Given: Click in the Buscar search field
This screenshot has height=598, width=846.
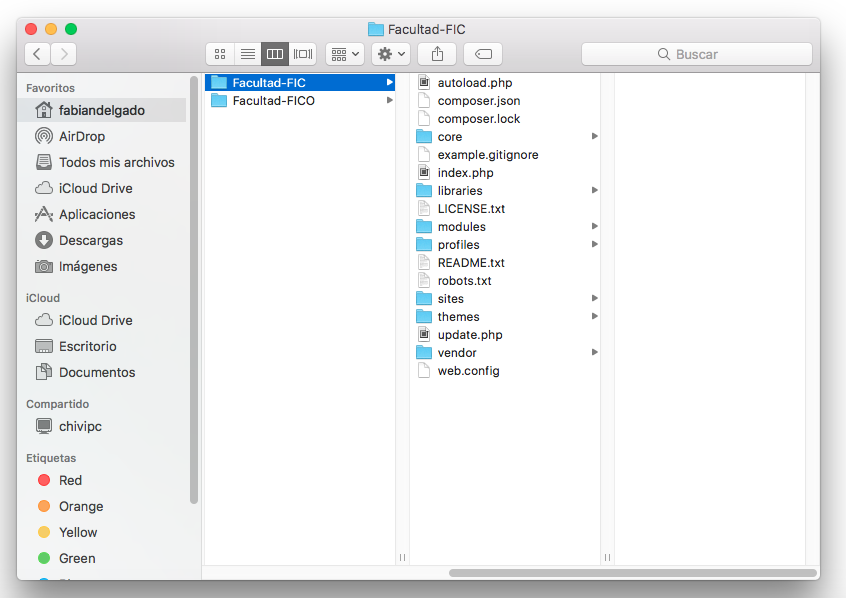Looking at the screenshot, I should click(x=696, y=54).
